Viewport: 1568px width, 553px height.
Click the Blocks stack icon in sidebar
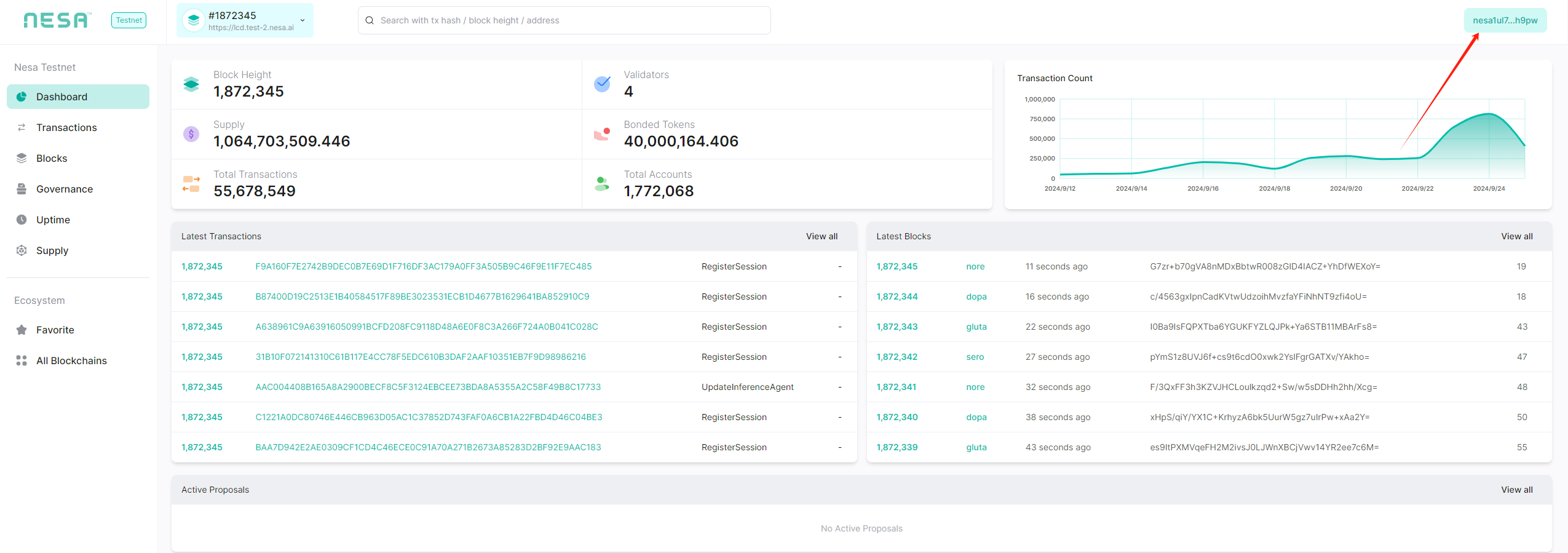click(22, 158)
